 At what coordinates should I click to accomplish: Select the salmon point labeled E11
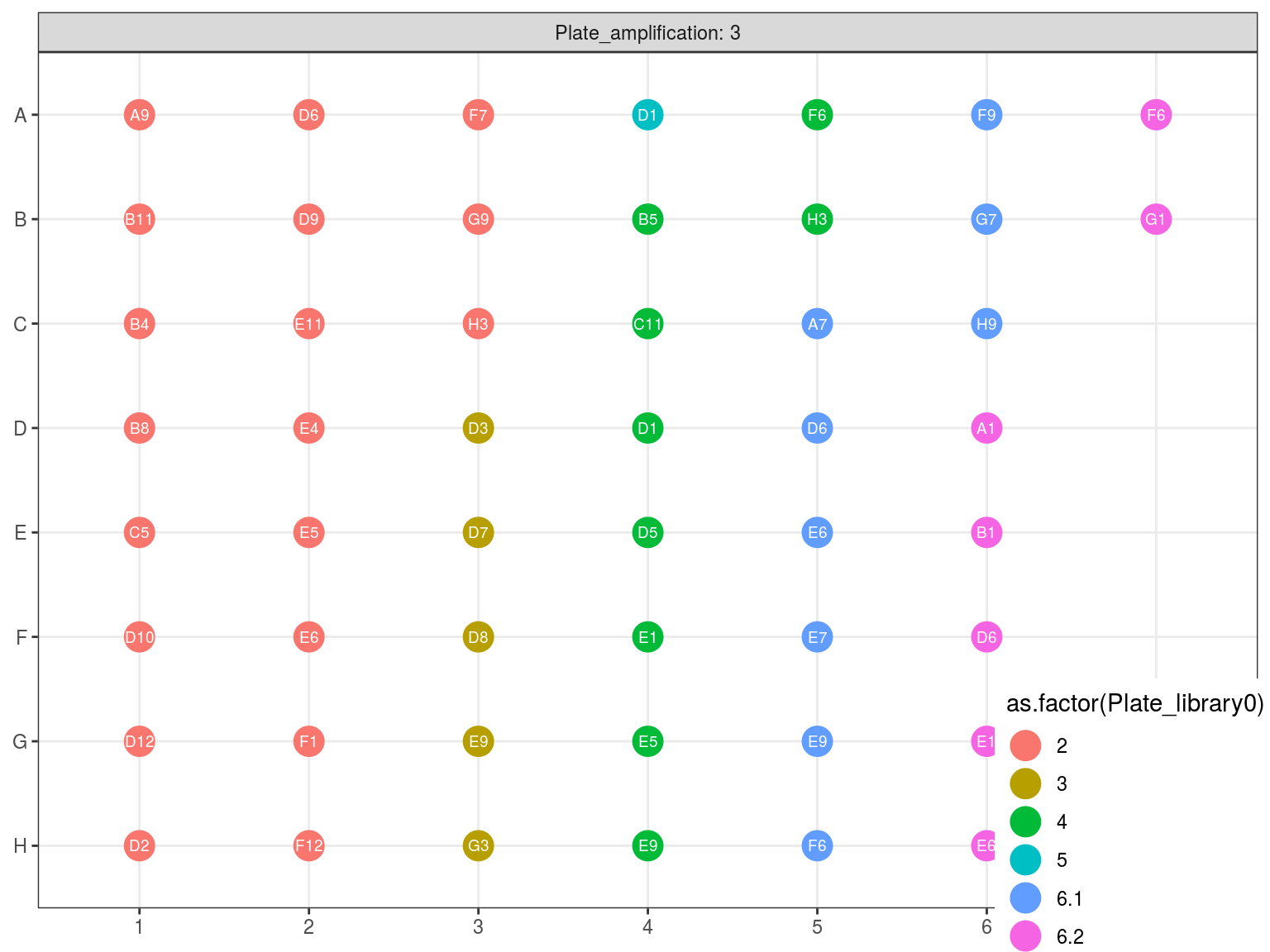pos(308,324)
